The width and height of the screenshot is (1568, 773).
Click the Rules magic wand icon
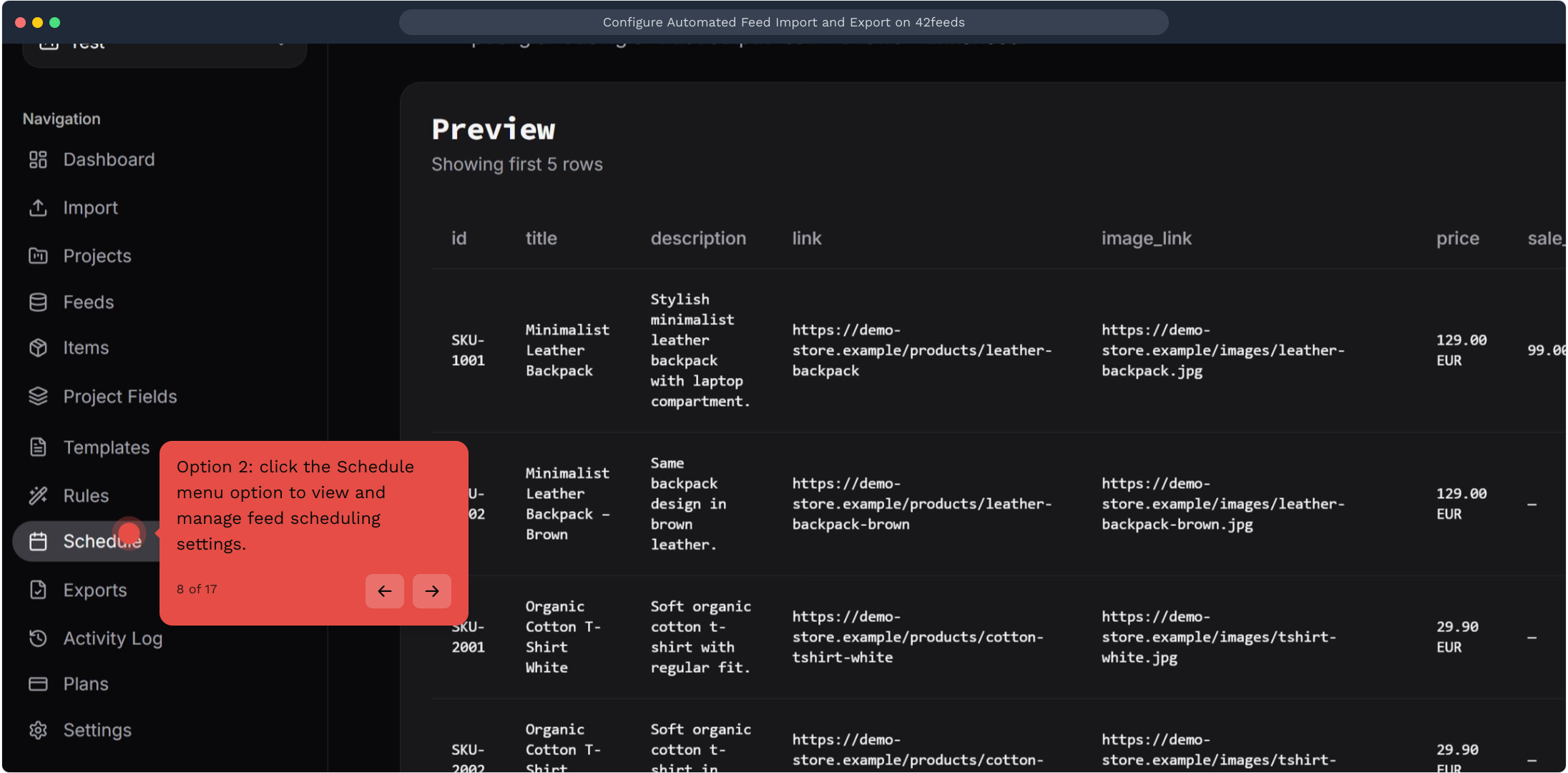38,495
